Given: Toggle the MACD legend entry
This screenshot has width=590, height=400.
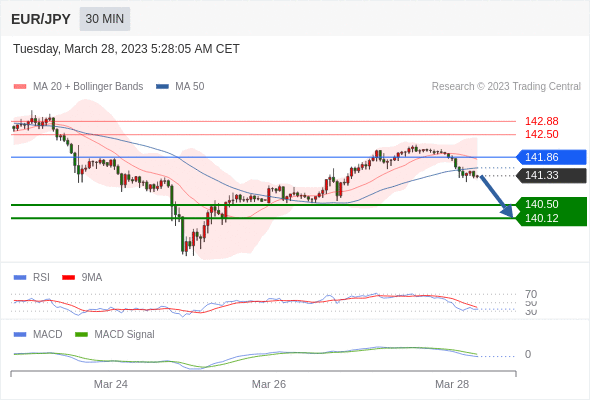Looking at the screenshot, I should click(38, 334).
